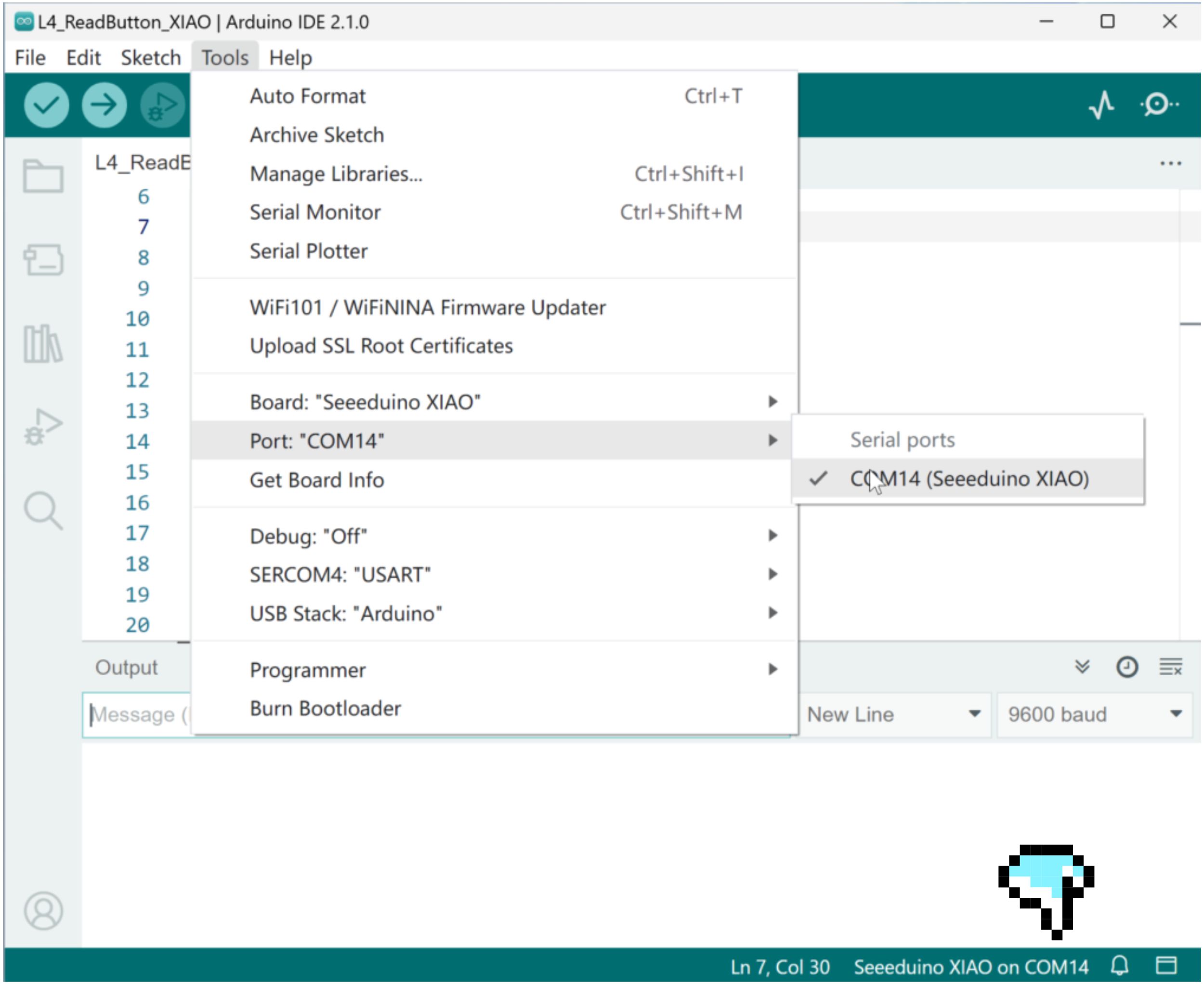Open the New Line ending dropdown

(x=894, y=714)
